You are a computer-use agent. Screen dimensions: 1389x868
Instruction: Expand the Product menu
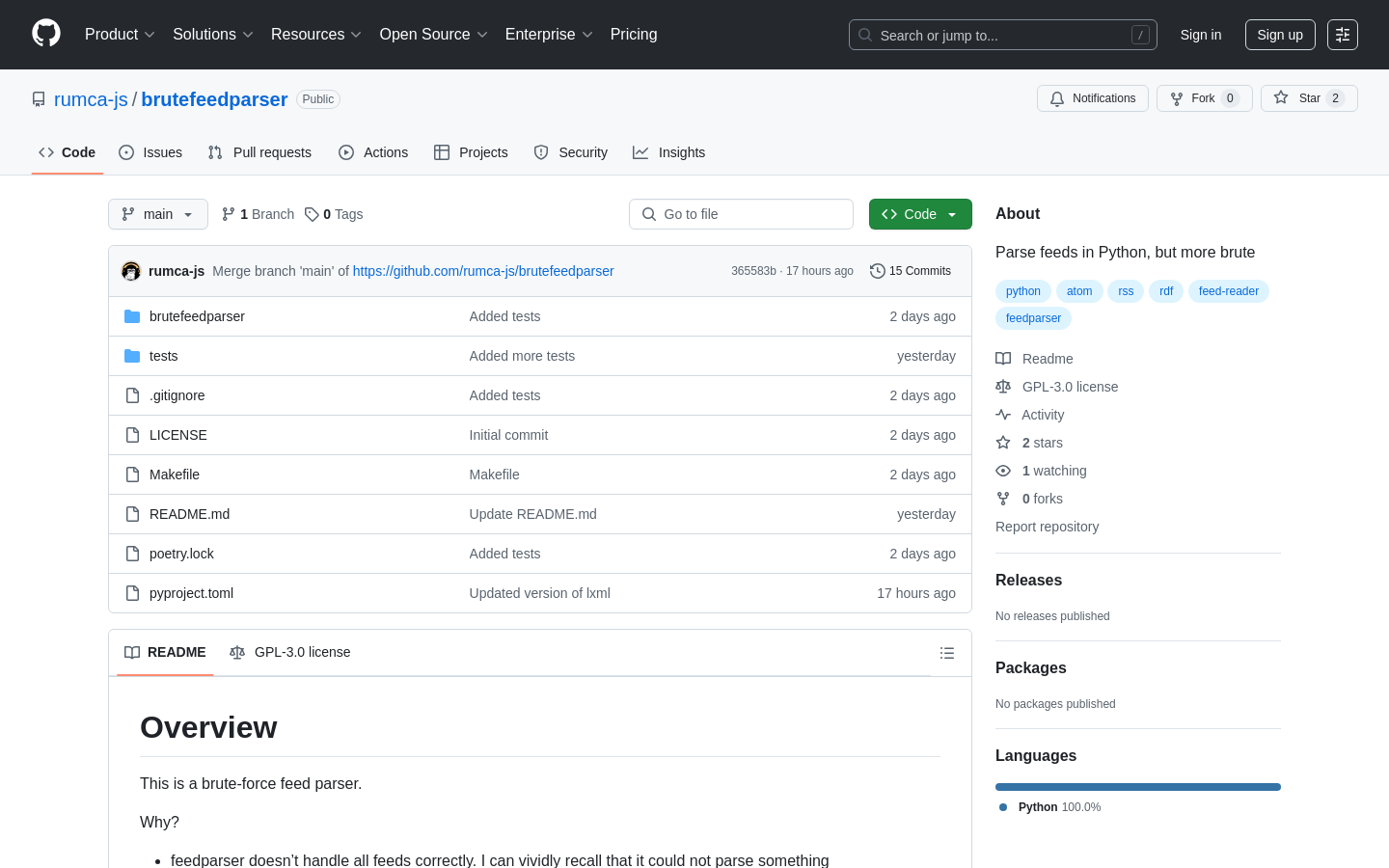(120, 35)
